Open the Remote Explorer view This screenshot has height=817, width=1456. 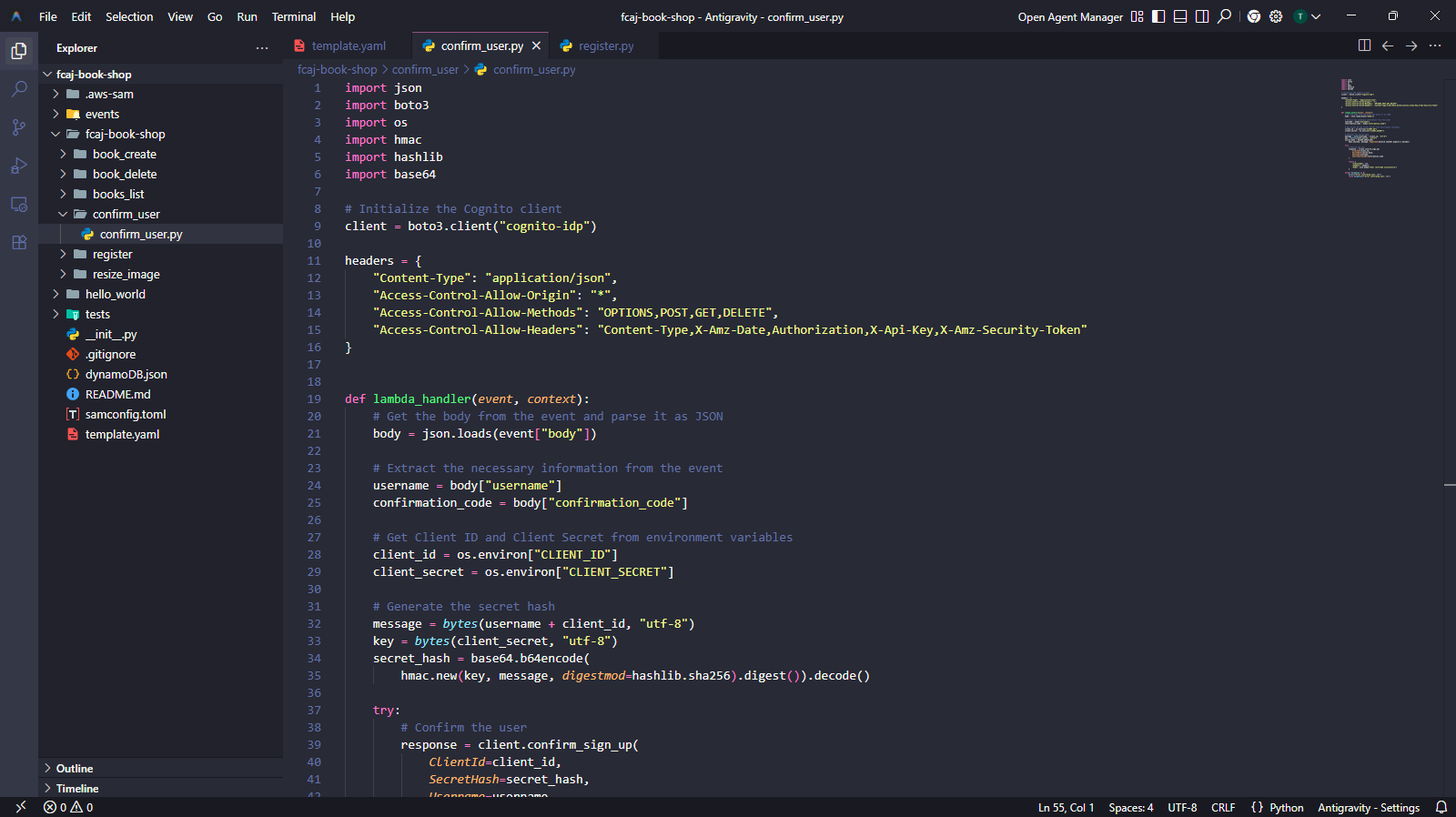pos(19,204)
